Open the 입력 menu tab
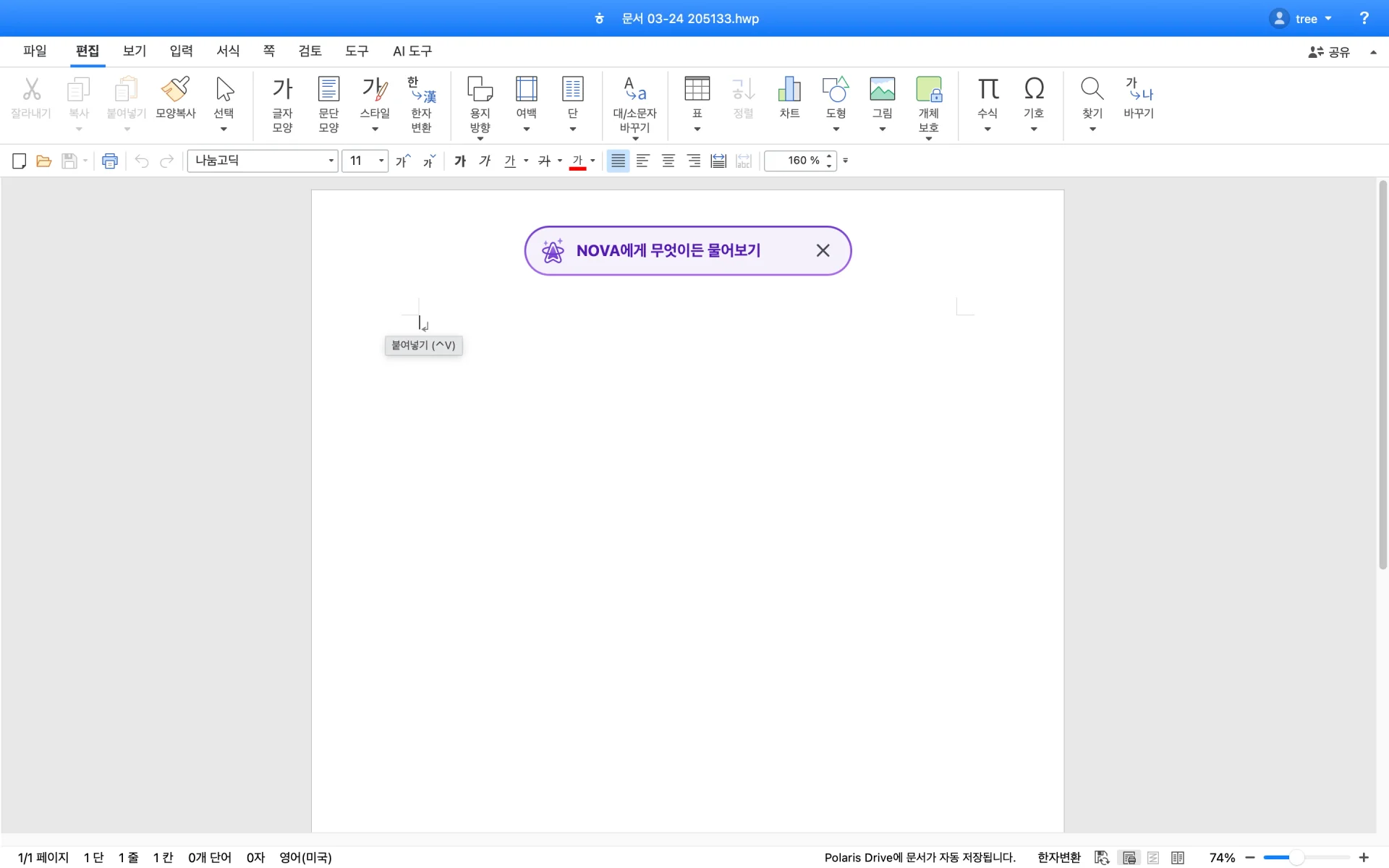This screenshot has width=1389, height=868. (181, 51)
